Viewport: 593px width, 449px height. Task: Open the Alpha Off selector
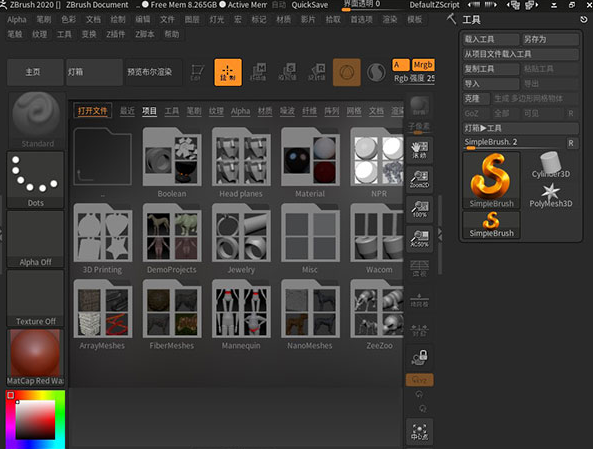point(35,239)
